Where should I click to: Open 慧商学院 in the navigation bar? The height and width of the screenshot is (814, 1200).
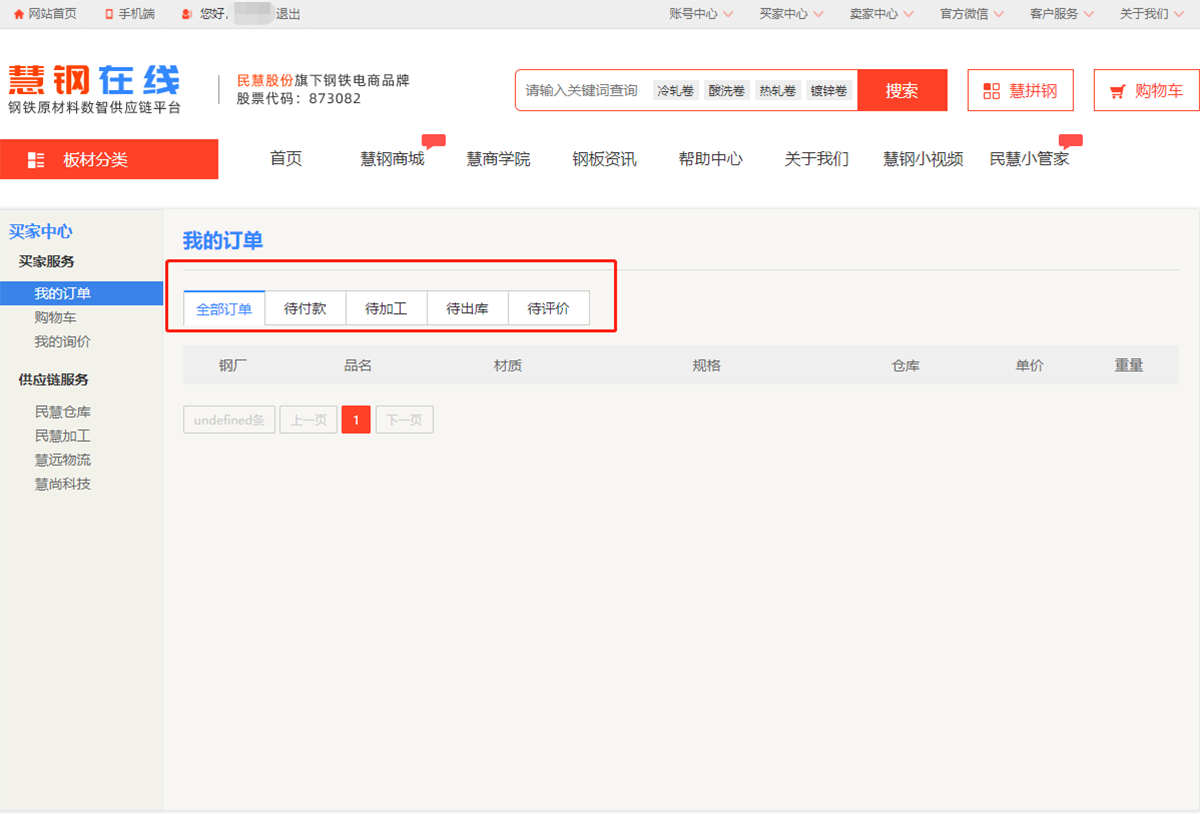coord(498,159)
